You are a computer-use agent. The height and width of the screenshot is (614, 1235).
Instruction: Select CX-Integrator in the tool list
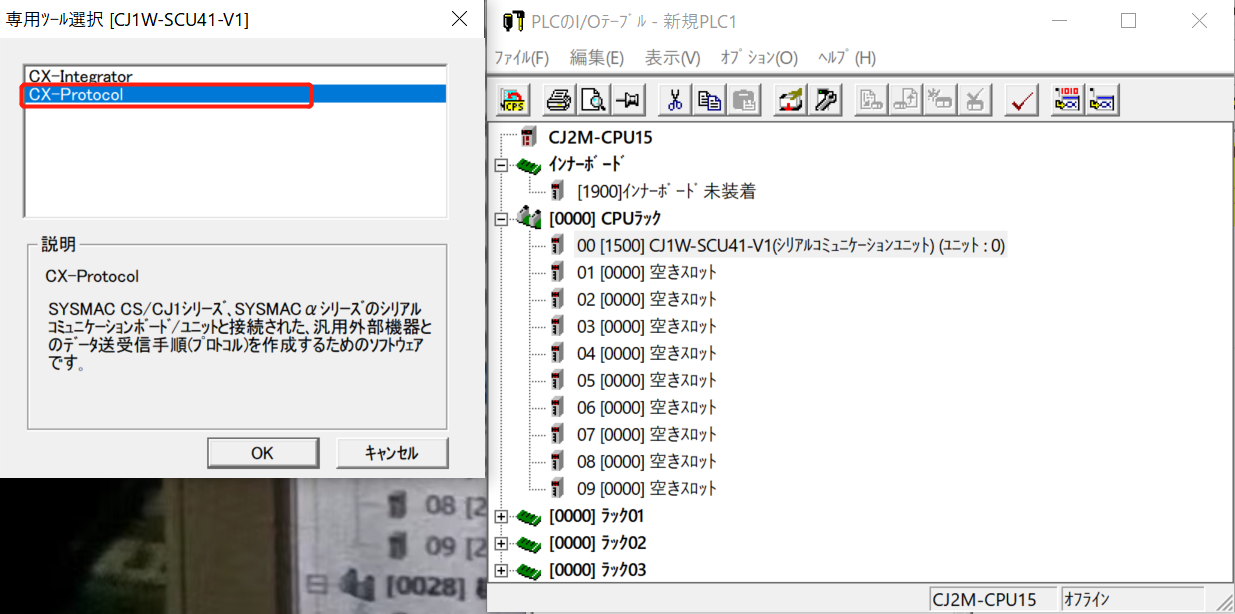[x=80, y=76]
